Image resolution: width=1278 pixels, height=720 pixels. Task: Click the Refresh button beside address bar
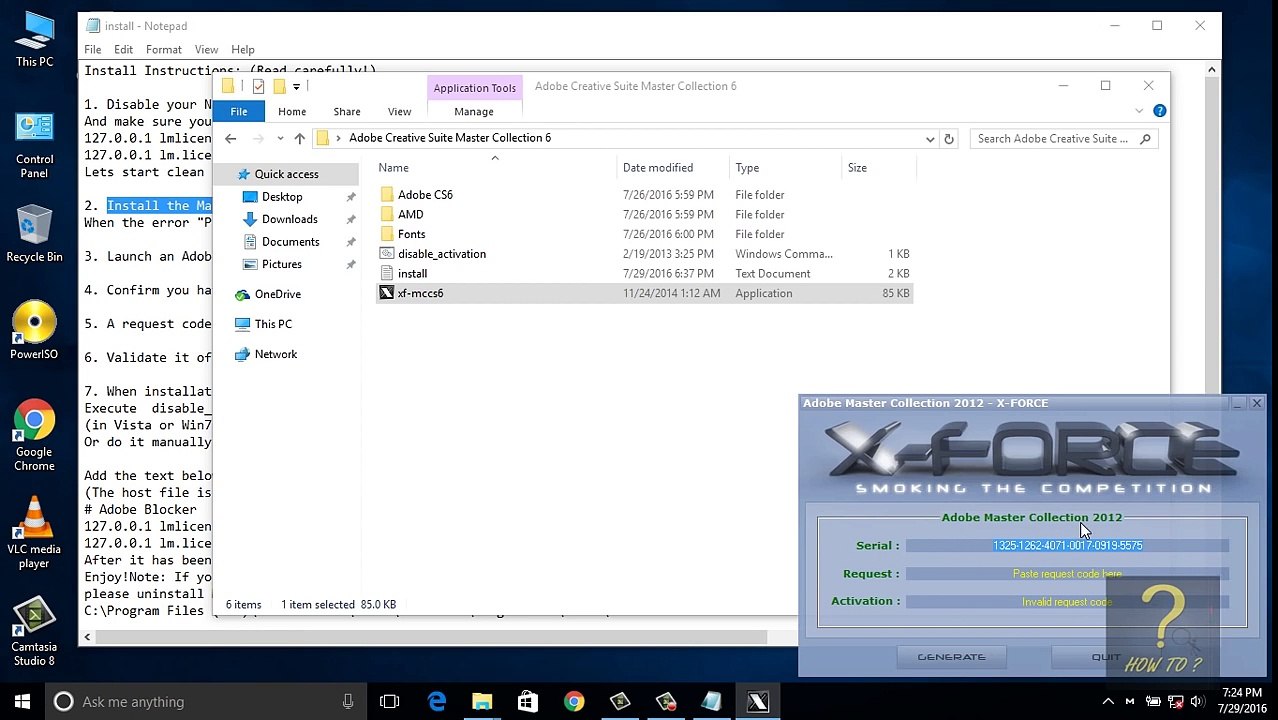[x=948, y=139]
